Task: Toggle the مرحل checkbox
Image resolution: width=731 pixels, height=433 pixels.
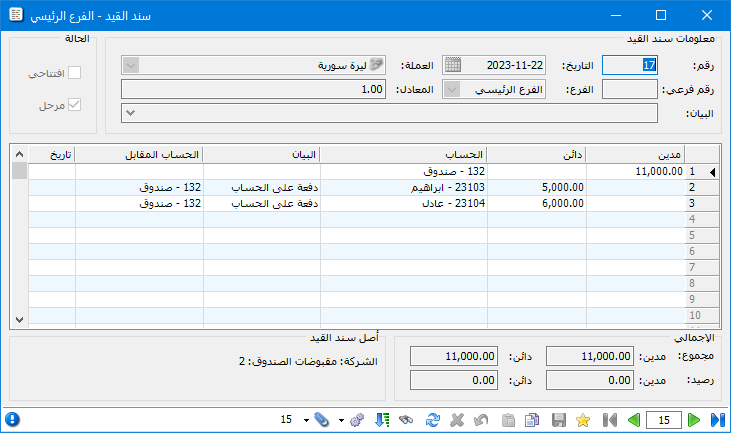Action: coord(74,105)
